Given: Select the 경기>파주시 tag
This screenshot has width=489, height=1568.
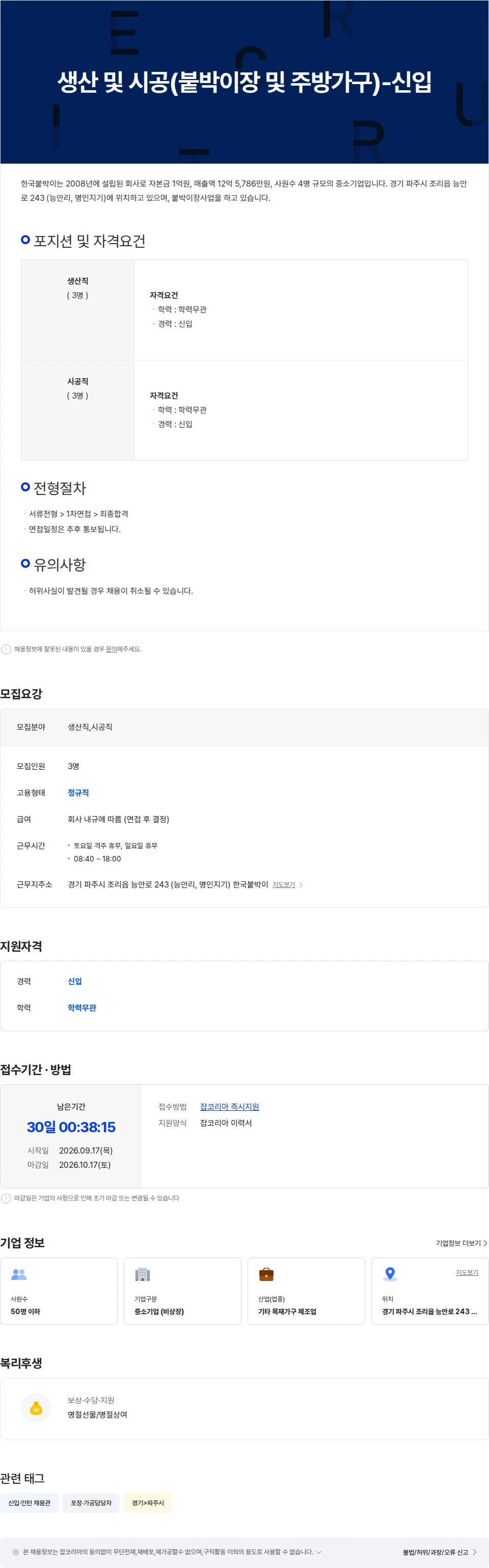Looking at the screenshot, I should [148, 1503].
